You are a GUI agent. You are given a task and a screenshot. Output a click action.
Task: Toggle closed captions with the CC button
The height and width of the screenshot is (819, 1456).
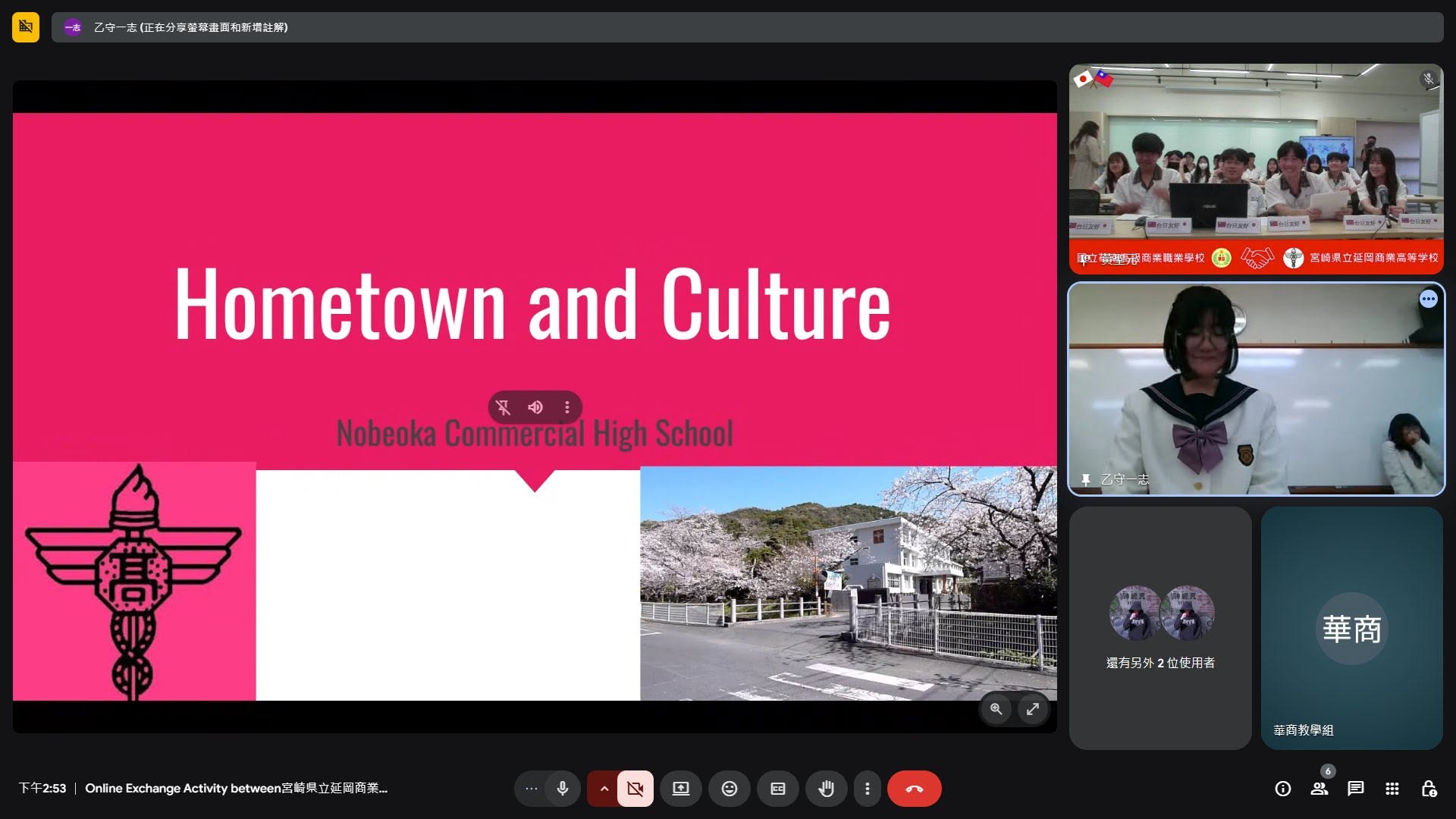[778, 789]
